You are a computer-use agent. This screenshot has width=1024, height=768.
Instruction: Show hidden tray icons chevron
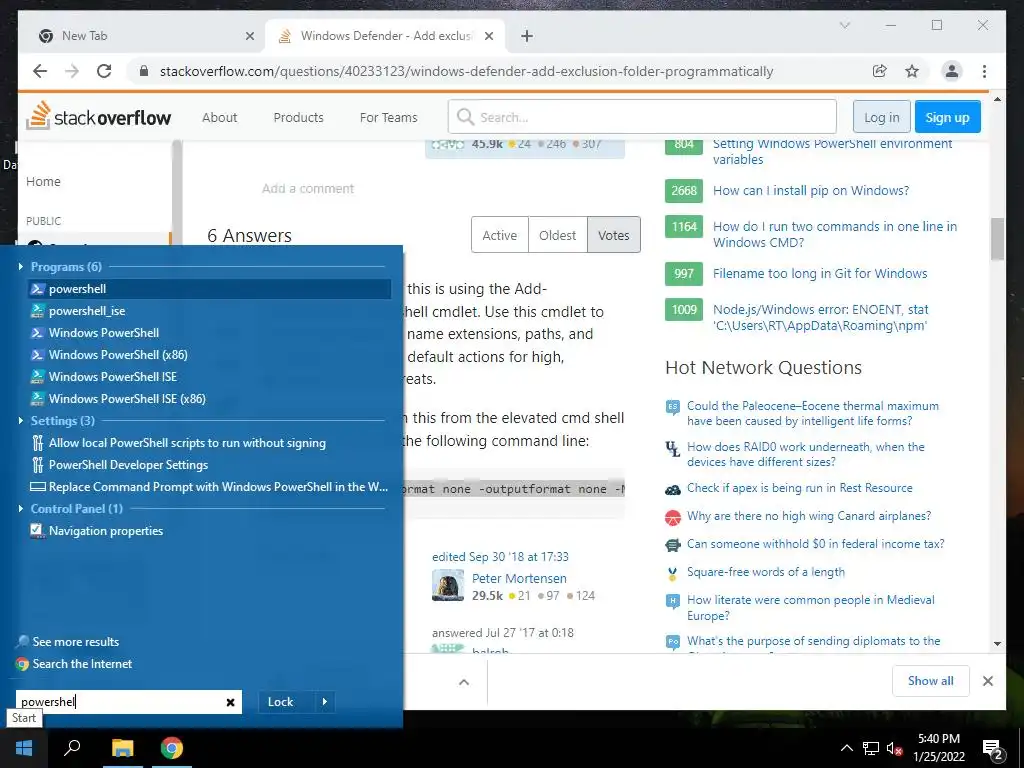(x=846, y=748)
